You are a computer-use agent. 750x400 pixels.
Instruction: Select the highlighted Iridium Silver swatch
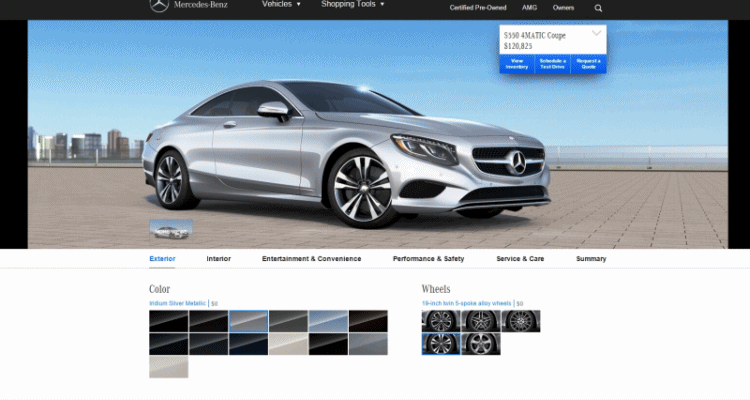point(248,321)
